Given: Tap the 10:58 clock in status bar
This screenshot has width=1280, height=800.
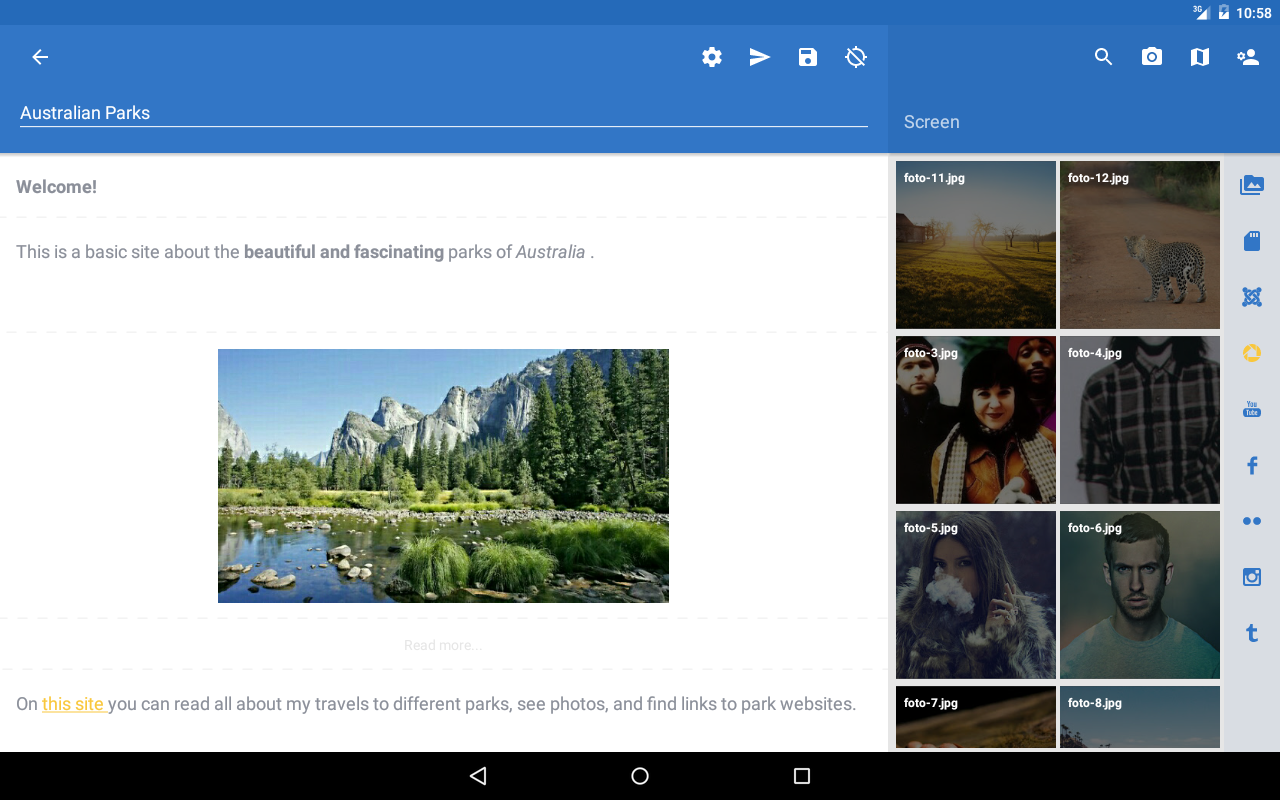Looking at the screenshot, I should (x=1254, y=13).
